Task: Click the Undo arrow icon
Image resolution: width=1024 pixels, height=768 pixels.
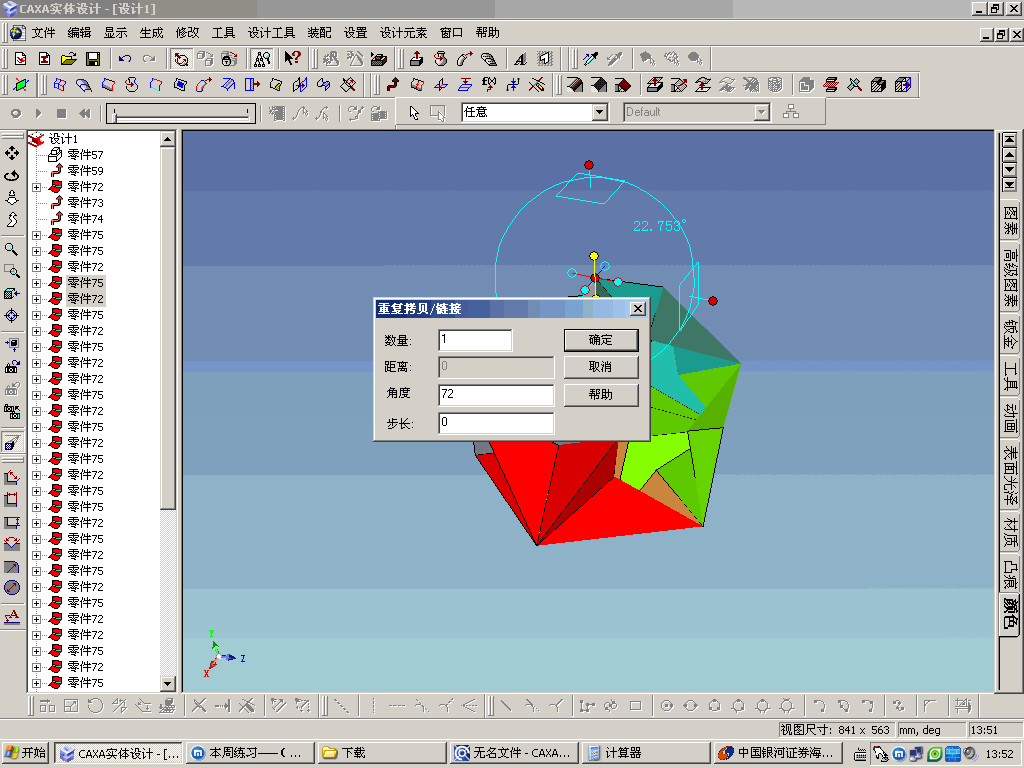Action: coord(125,59)
